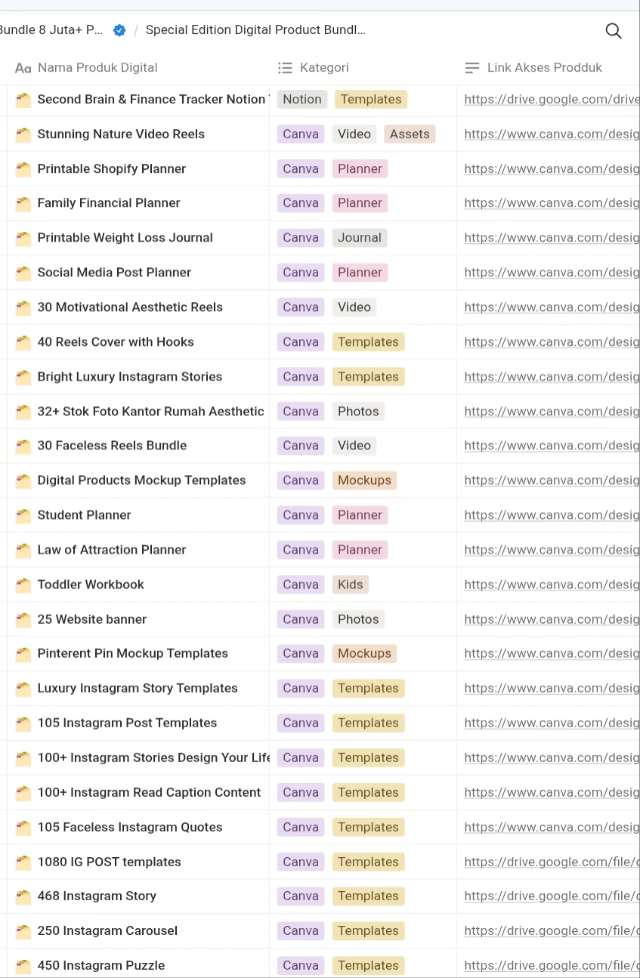Click the Photos tag of 25 Website banner
Viewport: 640px width, 978px height.
[x=358, y=619]
